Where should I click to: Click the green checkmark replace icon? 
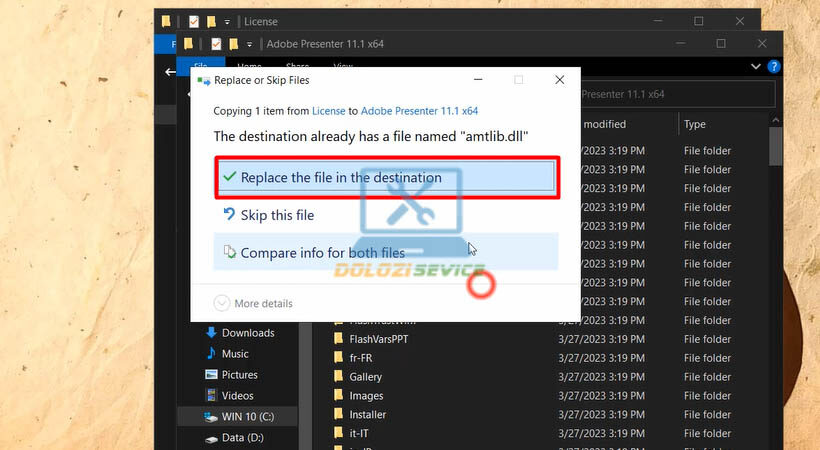[230, 177]
